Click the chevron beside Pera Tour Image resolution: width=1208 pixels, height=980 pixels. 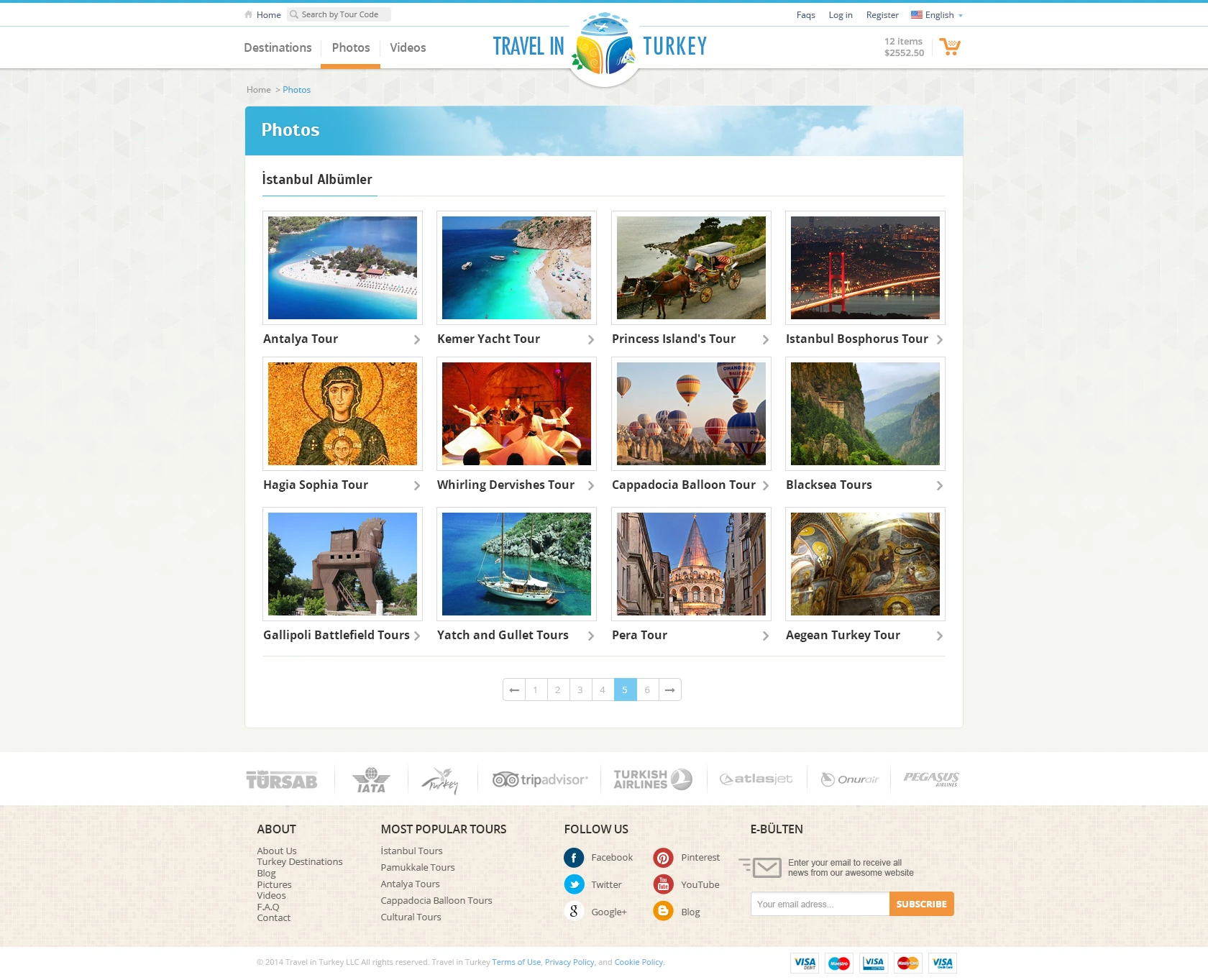(765, 636)
